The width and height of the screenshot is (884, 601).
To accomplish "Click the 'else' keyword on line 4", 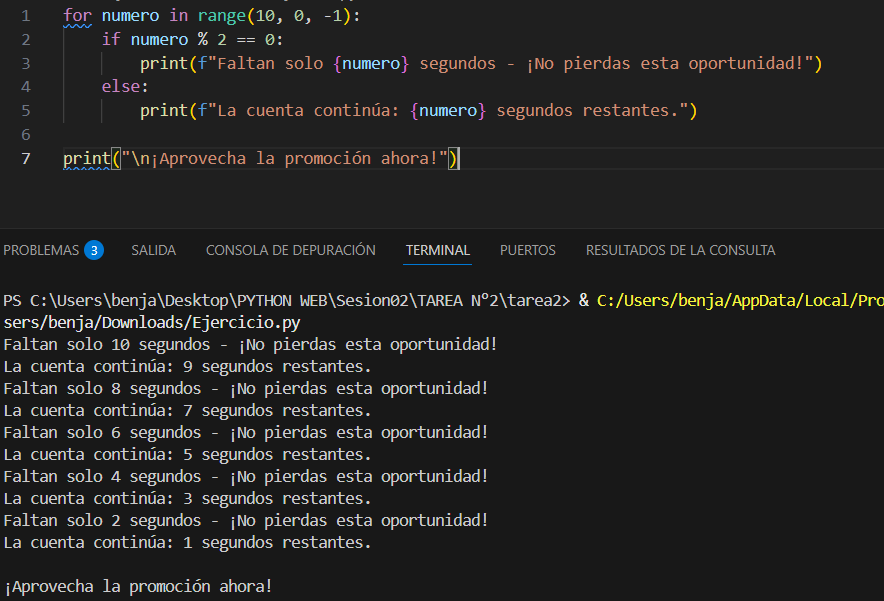I will click(x=120, y=87).
